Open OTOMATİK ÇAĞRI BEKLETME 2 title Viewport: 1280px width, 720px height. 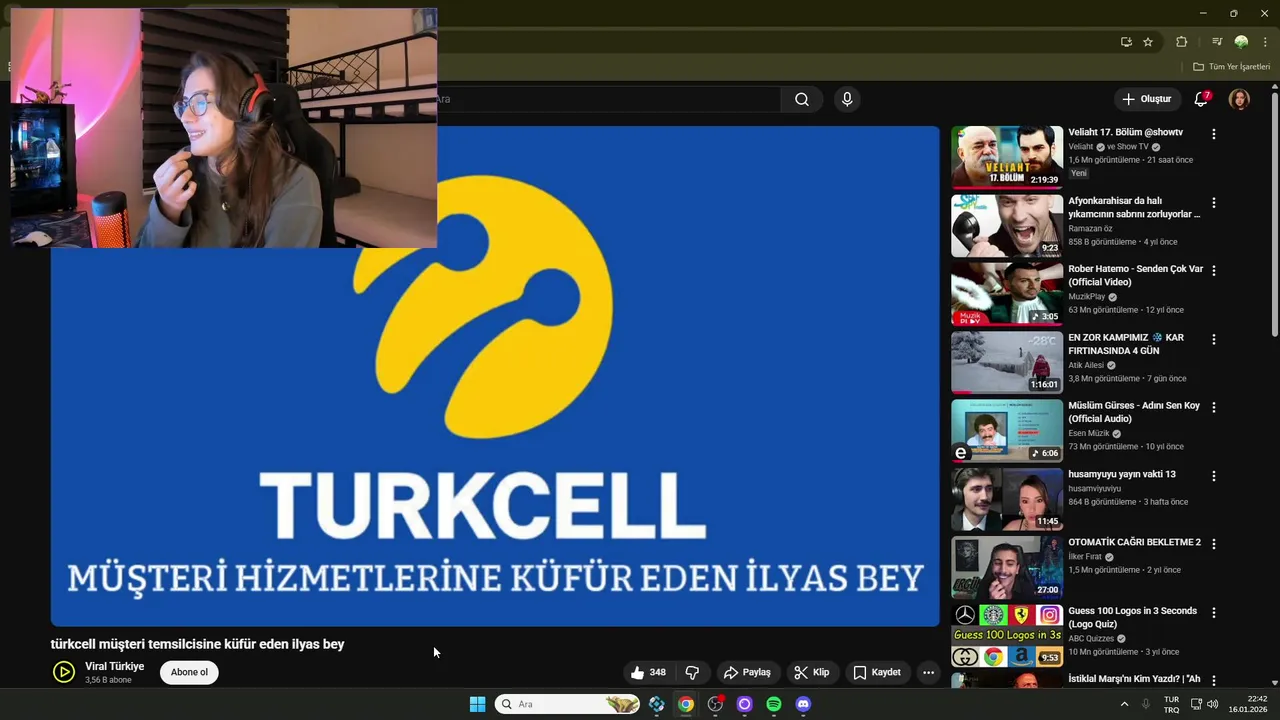point(1134,542)
